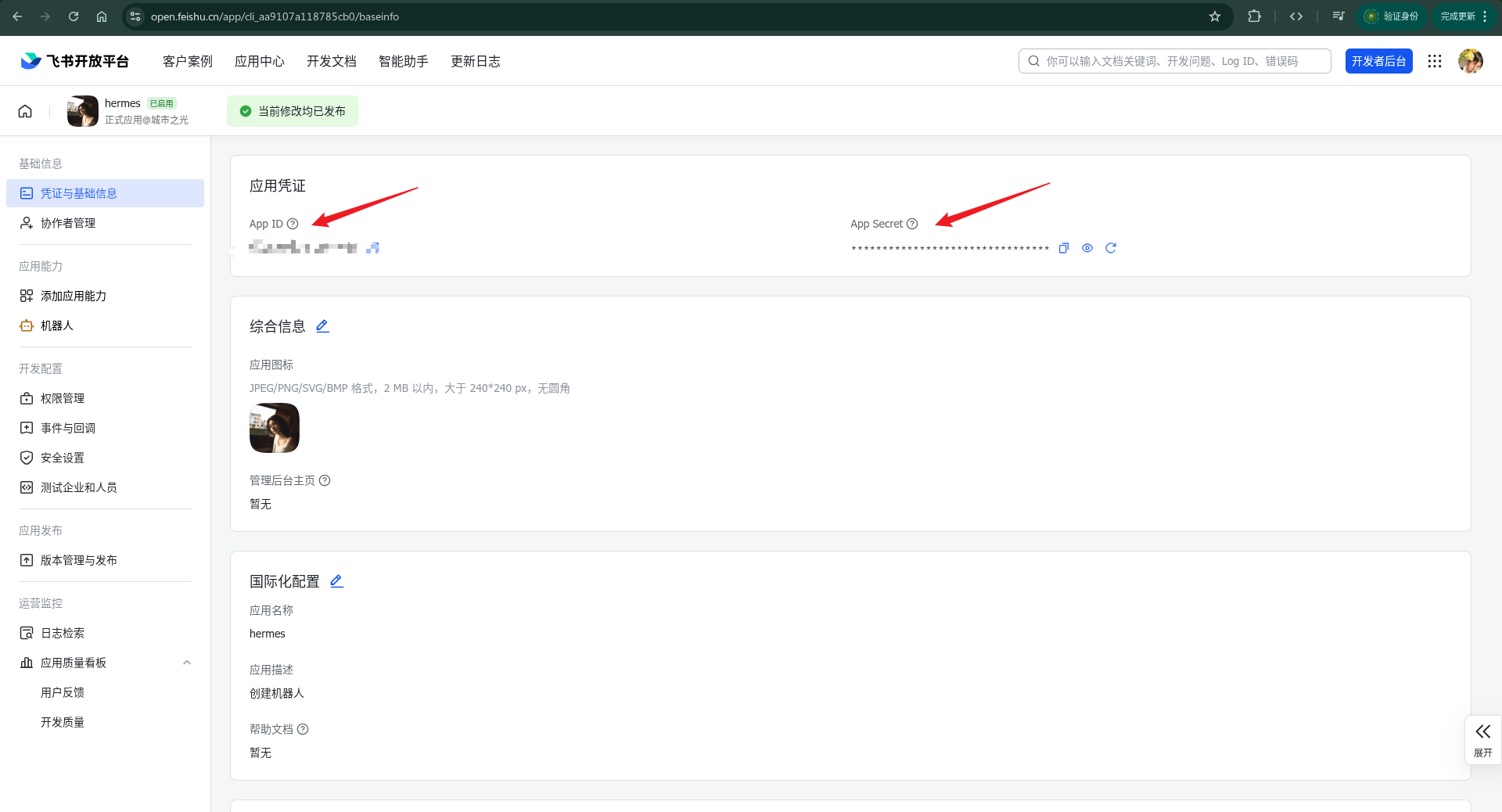1502x812 pixels.
Task: Select 凭证与基础信息 in the sidebar
Action: click(x=105, y=193)
